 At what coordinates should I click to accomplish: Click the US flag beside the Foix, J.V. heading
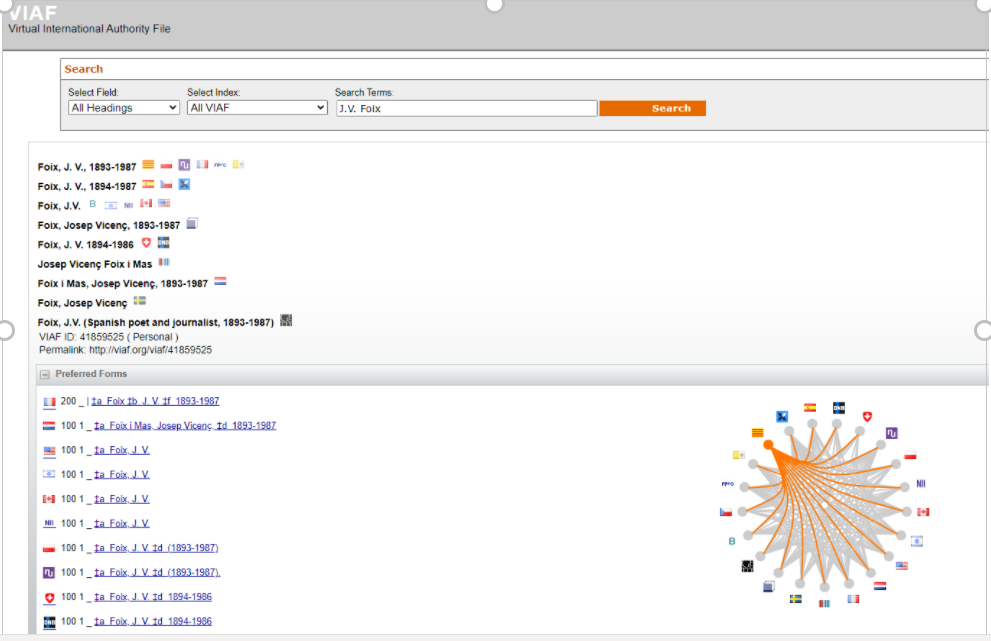point(164,204)
